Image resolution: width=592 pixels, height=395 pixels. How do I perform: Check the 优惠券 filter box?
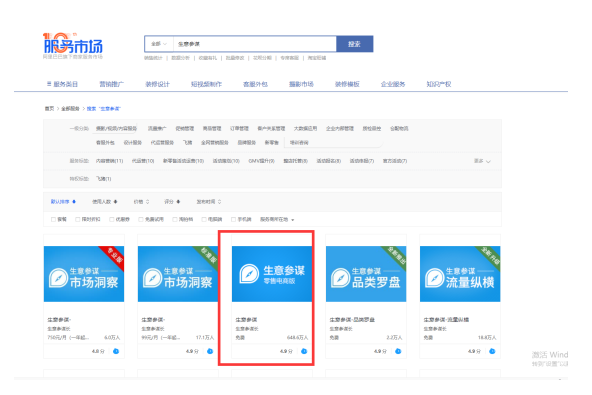coord(111,219)
